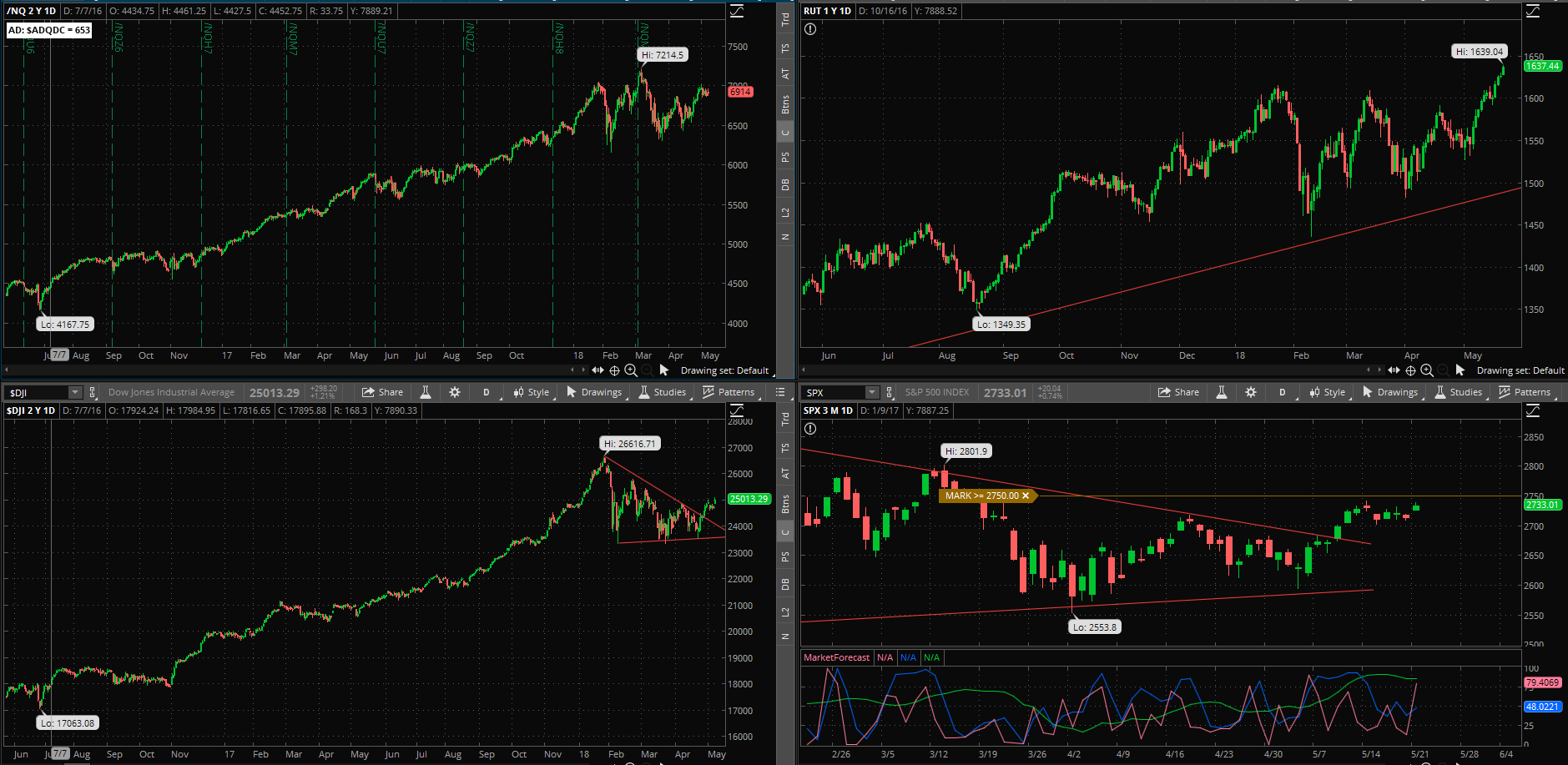Open Style dropdown in SPX toolbar
The width and height of the screenshot is (1568, 765).
point(1328,392)
